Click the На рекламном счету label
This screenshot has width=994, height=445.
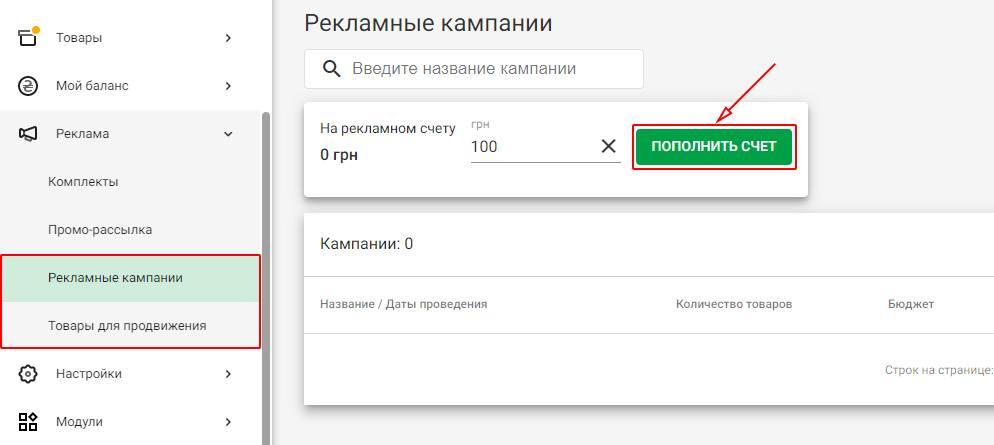coord(388,129)
